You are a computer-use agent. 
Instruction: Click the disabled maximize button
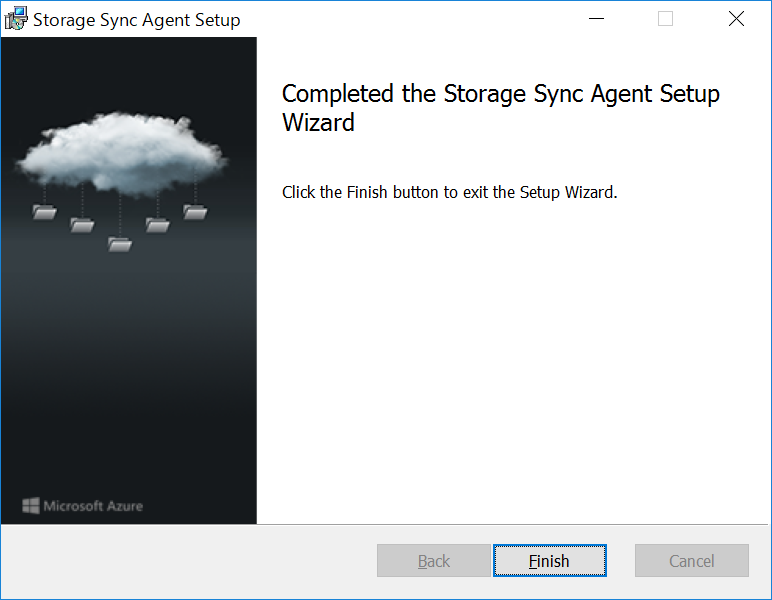[x=666, y=19]
